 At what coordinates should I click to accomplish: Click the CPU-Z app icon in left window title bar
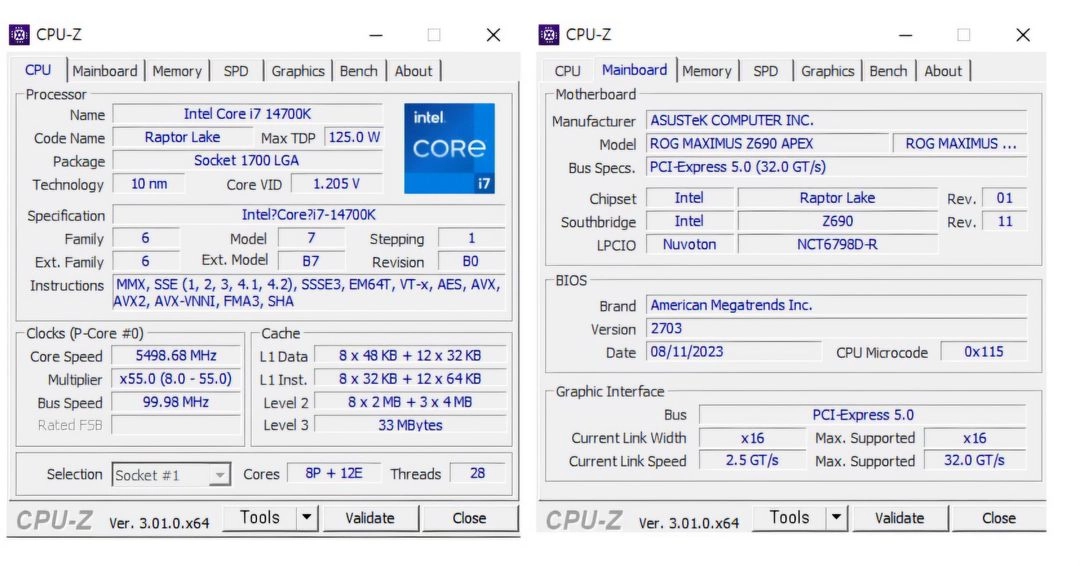(x=19, y=34)
